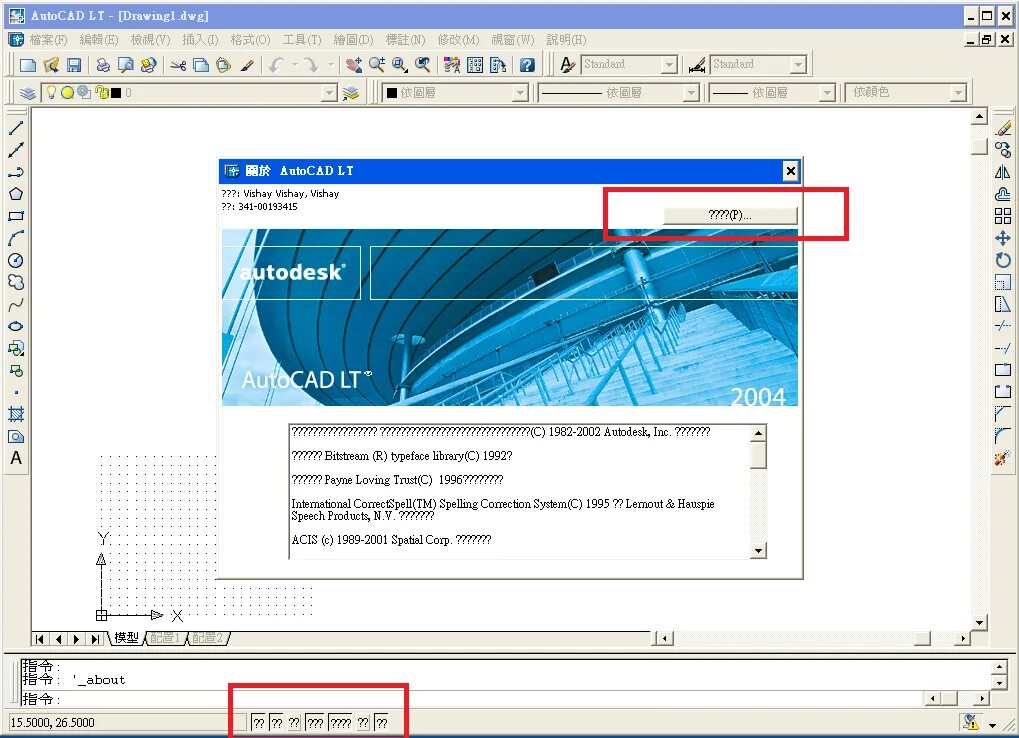Open the plot style dropdown 依顏色
This screenshot has width=1019, height=738.
958,93
